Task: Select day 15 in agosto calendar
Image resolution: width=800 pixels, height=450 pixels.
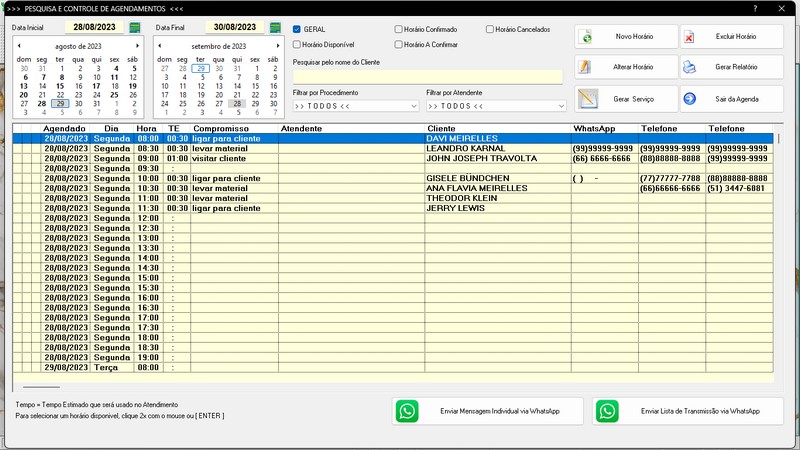Action: click(x=60, y=86)
